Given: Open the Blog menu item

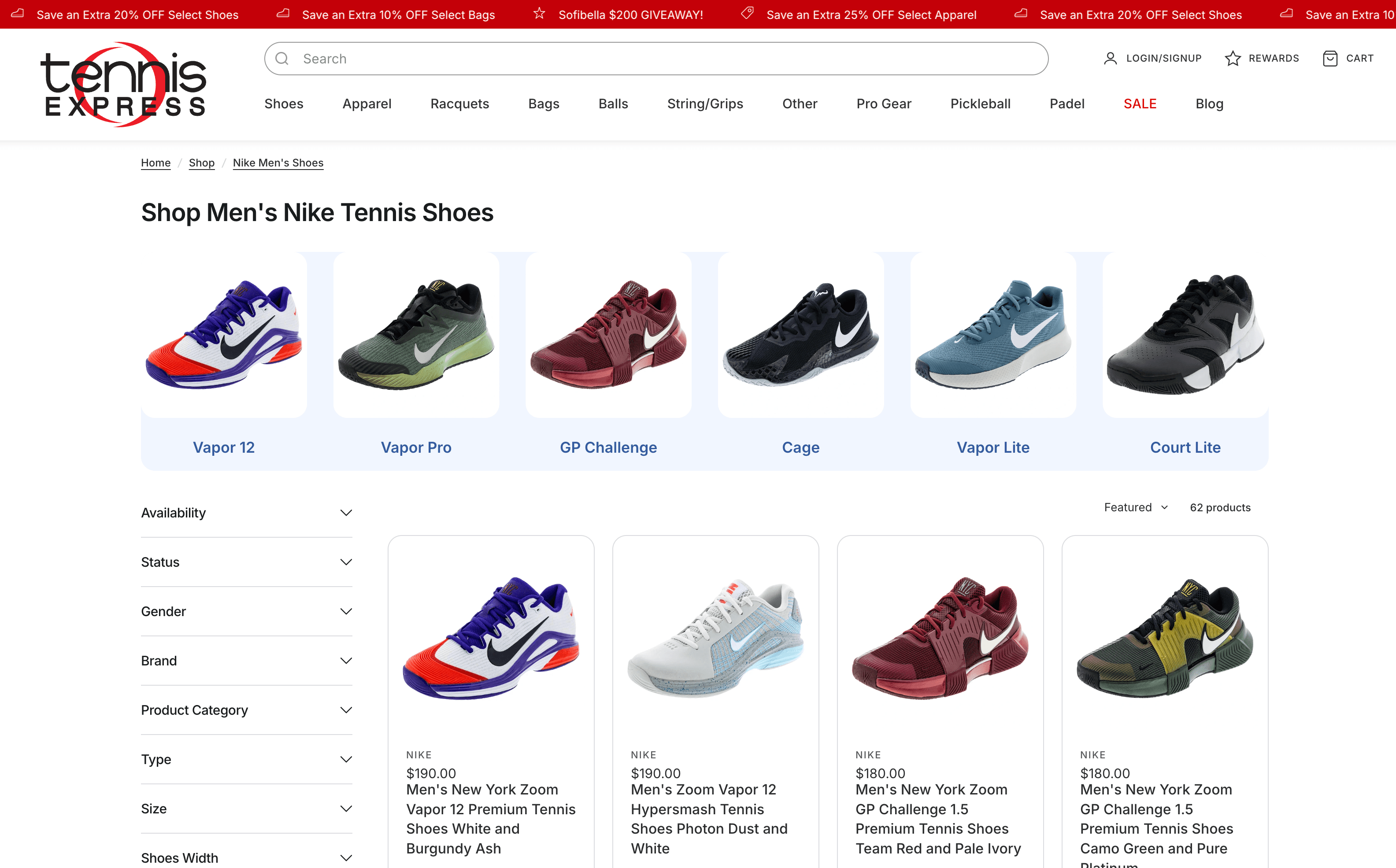Looking at the screenshot, I should 1209,104.
